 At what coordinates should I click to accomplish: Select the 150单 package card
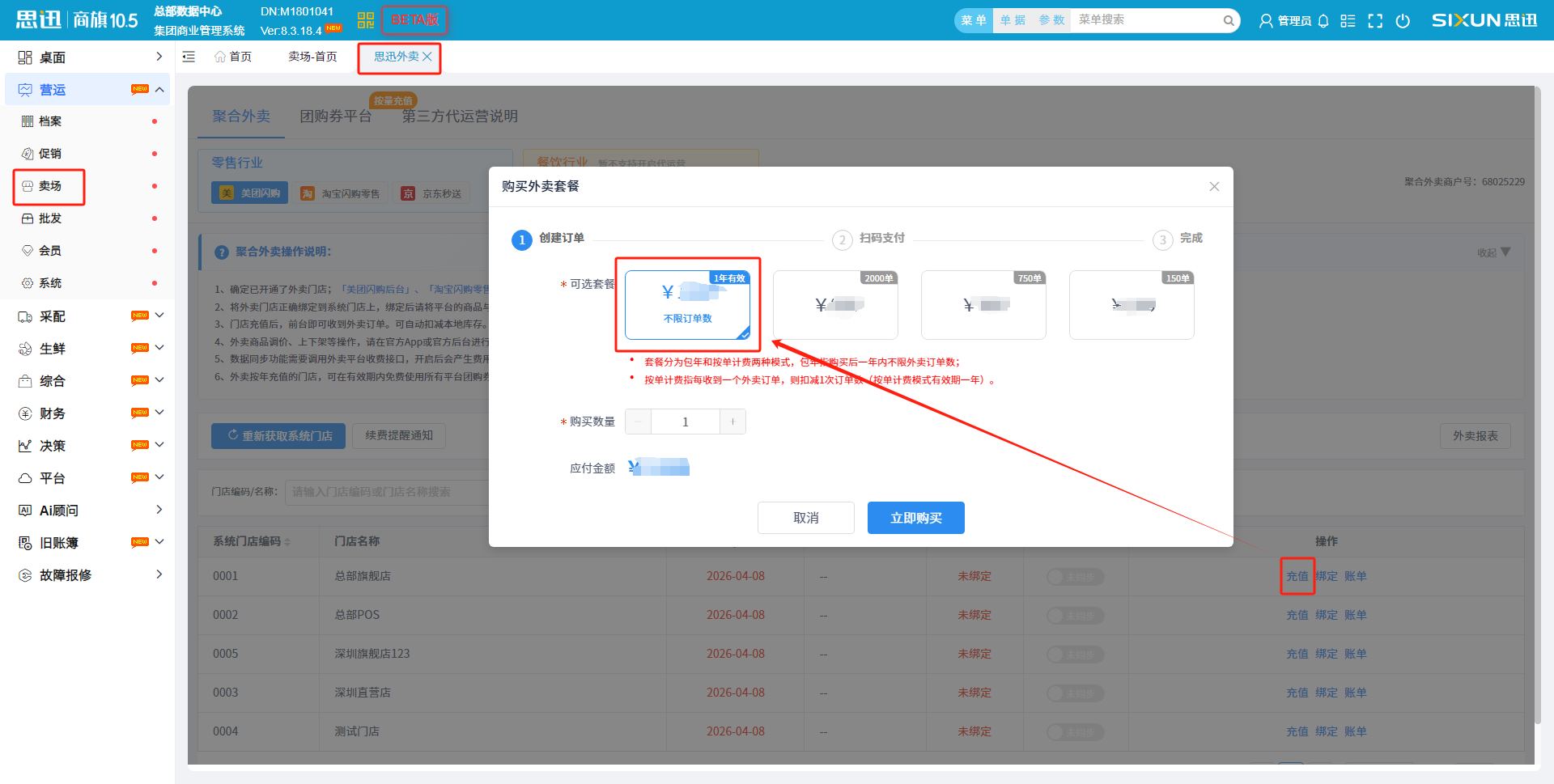pos(1132,305)
